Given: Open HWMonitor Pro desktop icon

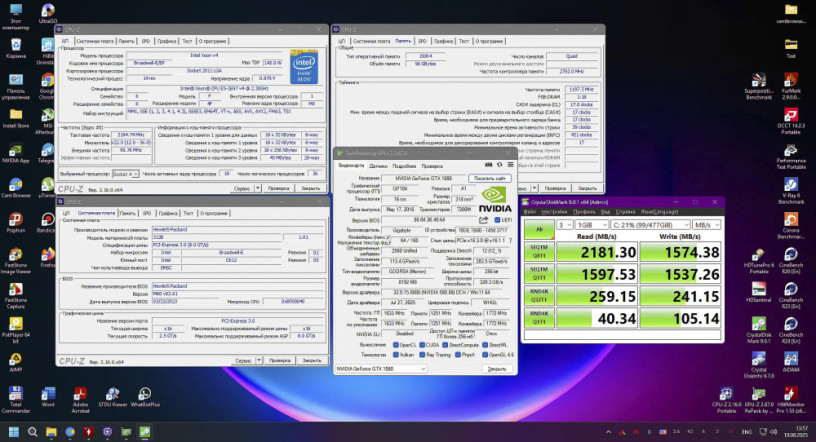Looking at the screenshot, I should point(791,400).
